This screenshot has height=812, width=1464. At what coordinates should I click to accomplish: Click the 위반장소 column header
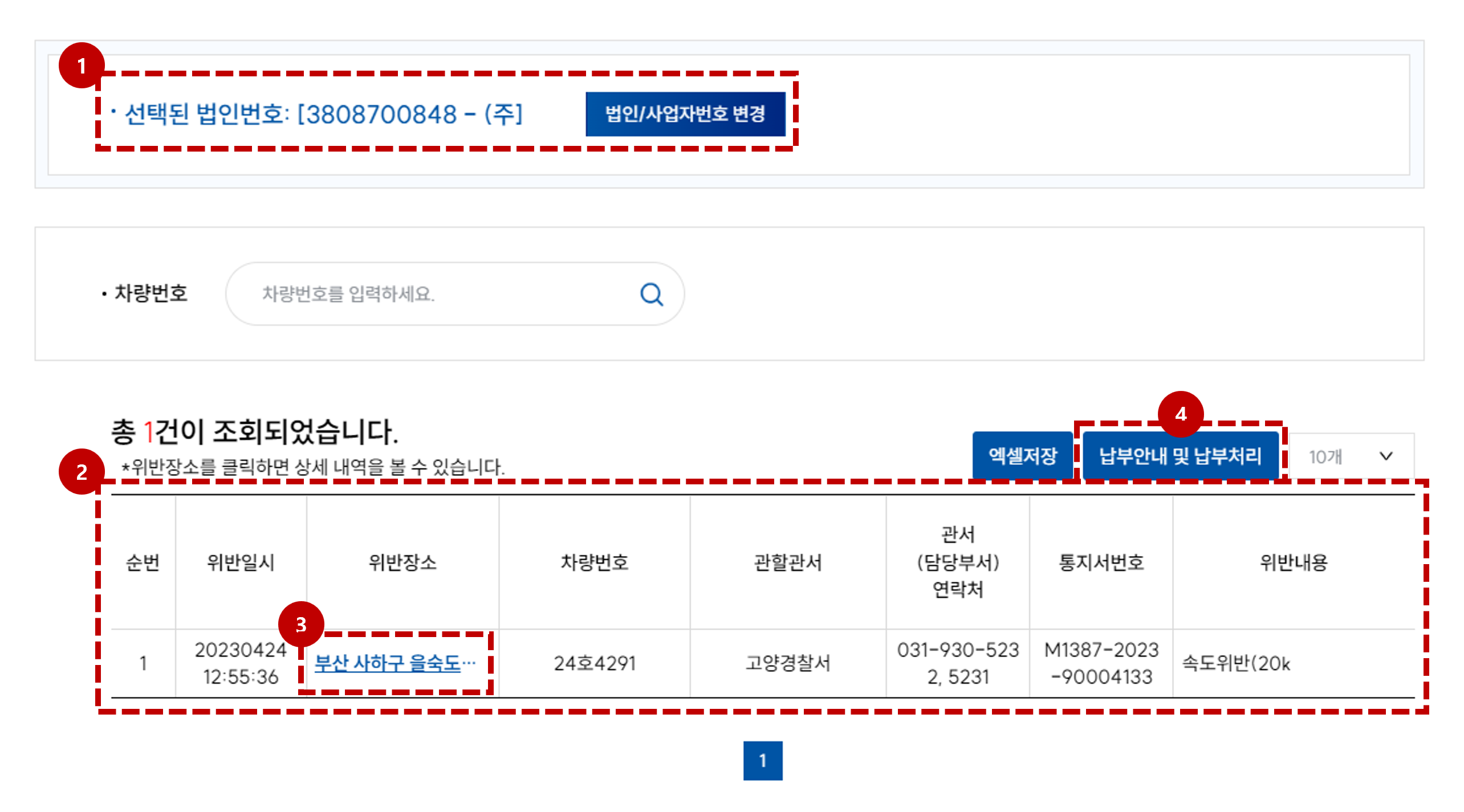coord(402,562)
